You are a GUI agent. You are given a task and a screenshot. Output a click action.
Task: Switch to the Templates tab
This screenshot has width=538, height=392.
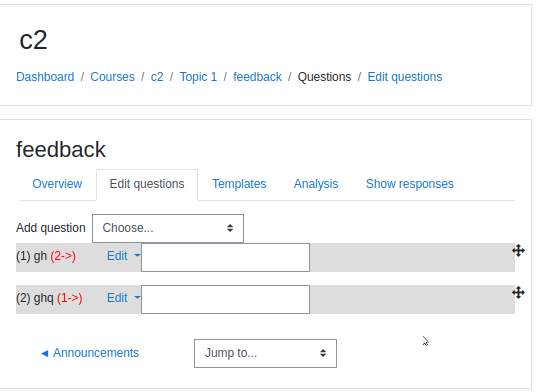[x=239, y=184]
